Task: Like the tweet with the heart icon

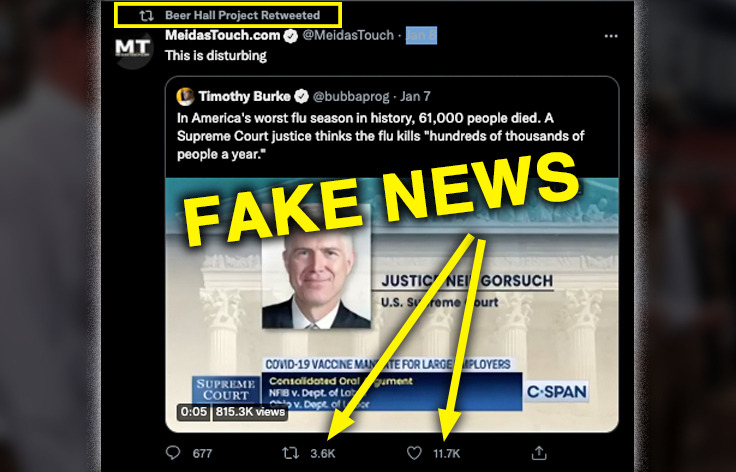Action: coord(414,453)
